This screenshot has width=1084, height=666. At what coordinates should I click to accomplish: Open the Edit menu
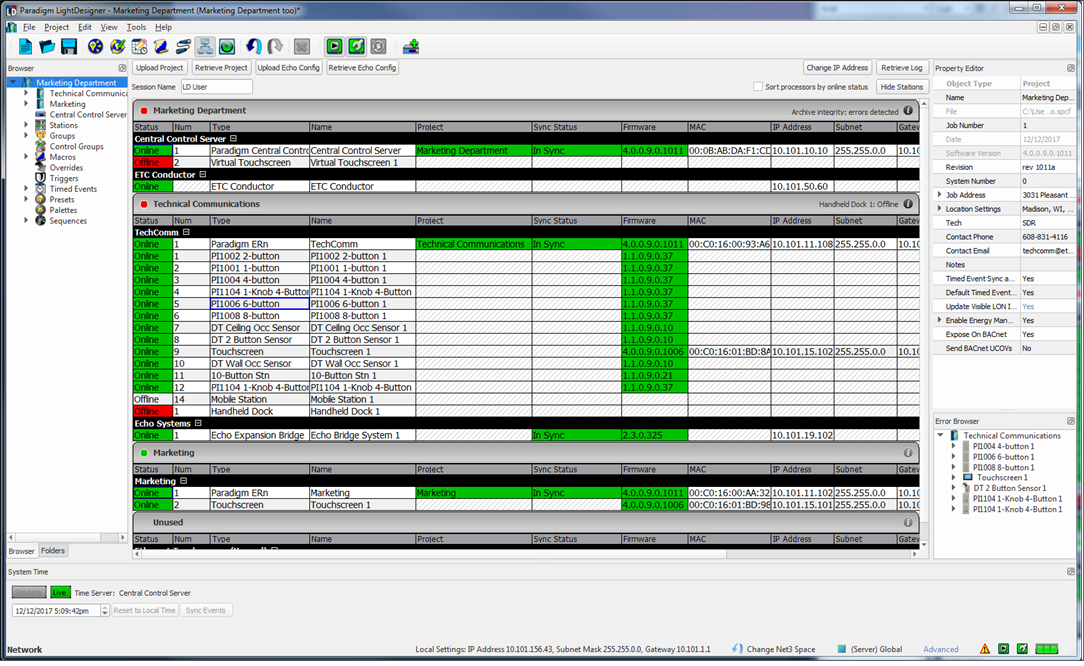84,27
